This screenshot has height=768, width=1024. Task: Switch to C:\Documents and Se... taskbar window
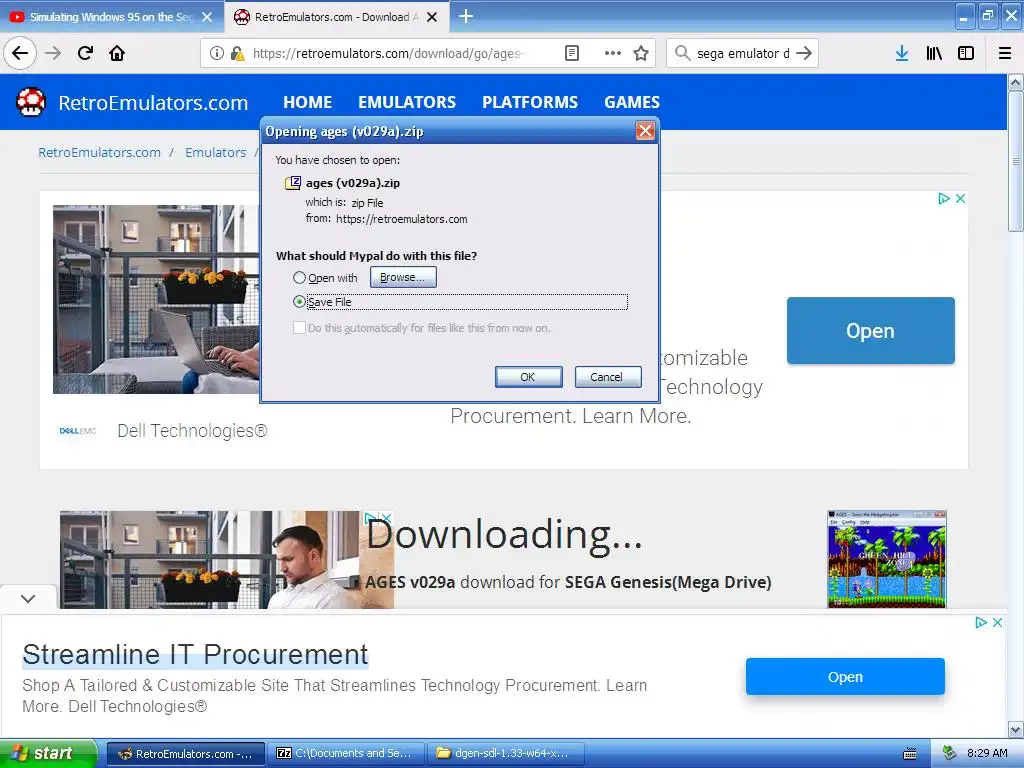[x=345, y=754]
